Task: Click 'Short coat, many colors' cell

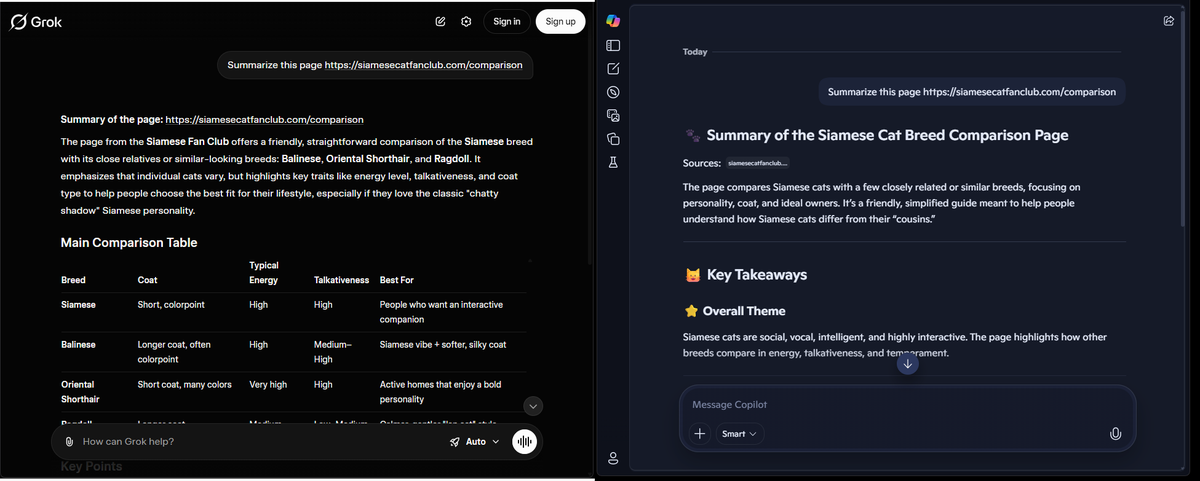Action: [x=185, y=384]
